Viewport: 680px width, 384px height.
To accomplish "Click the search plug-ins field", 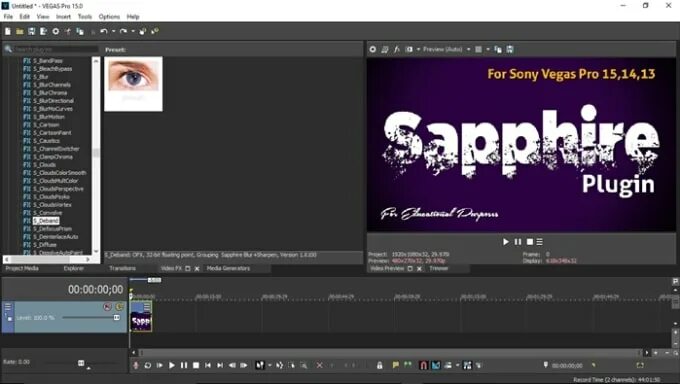I will point(56,49).
